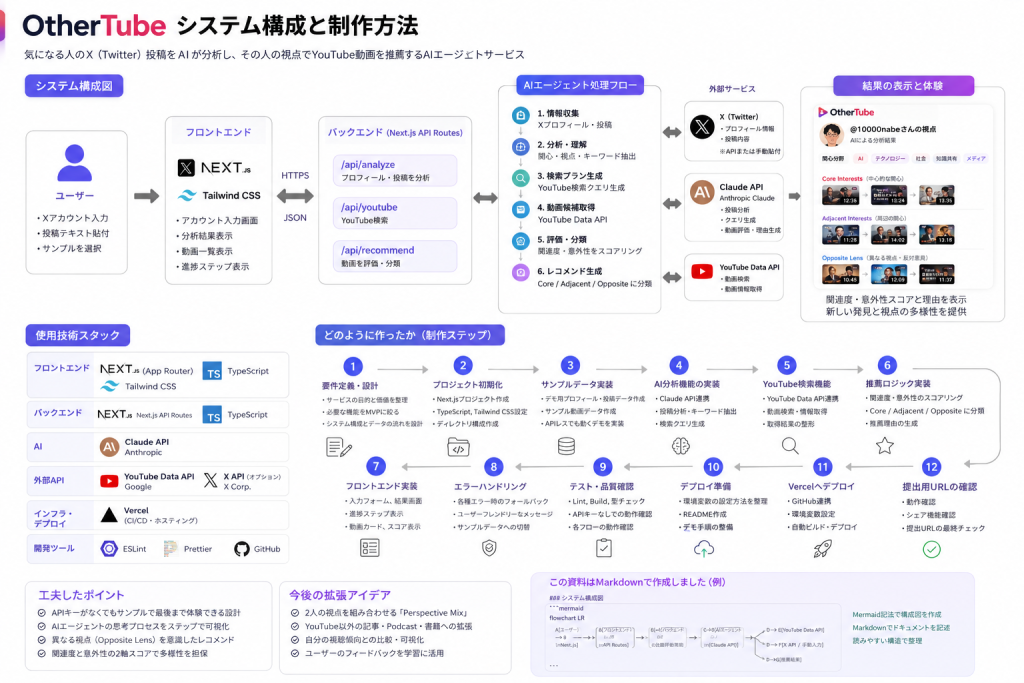
Task: Select the AIエージェント処理フロー header
Action: coord(580,85)
